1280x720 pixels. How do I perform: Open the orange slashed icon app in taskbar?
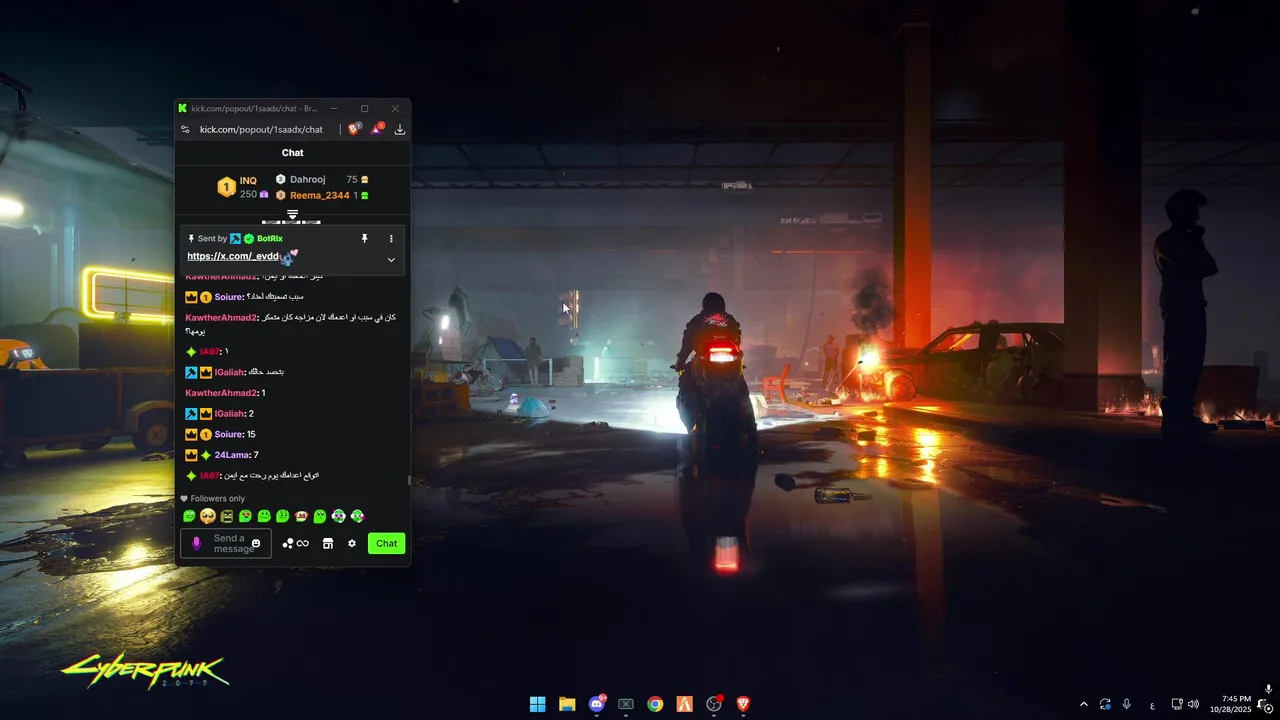pyautogui.click(x=684, y=704)
